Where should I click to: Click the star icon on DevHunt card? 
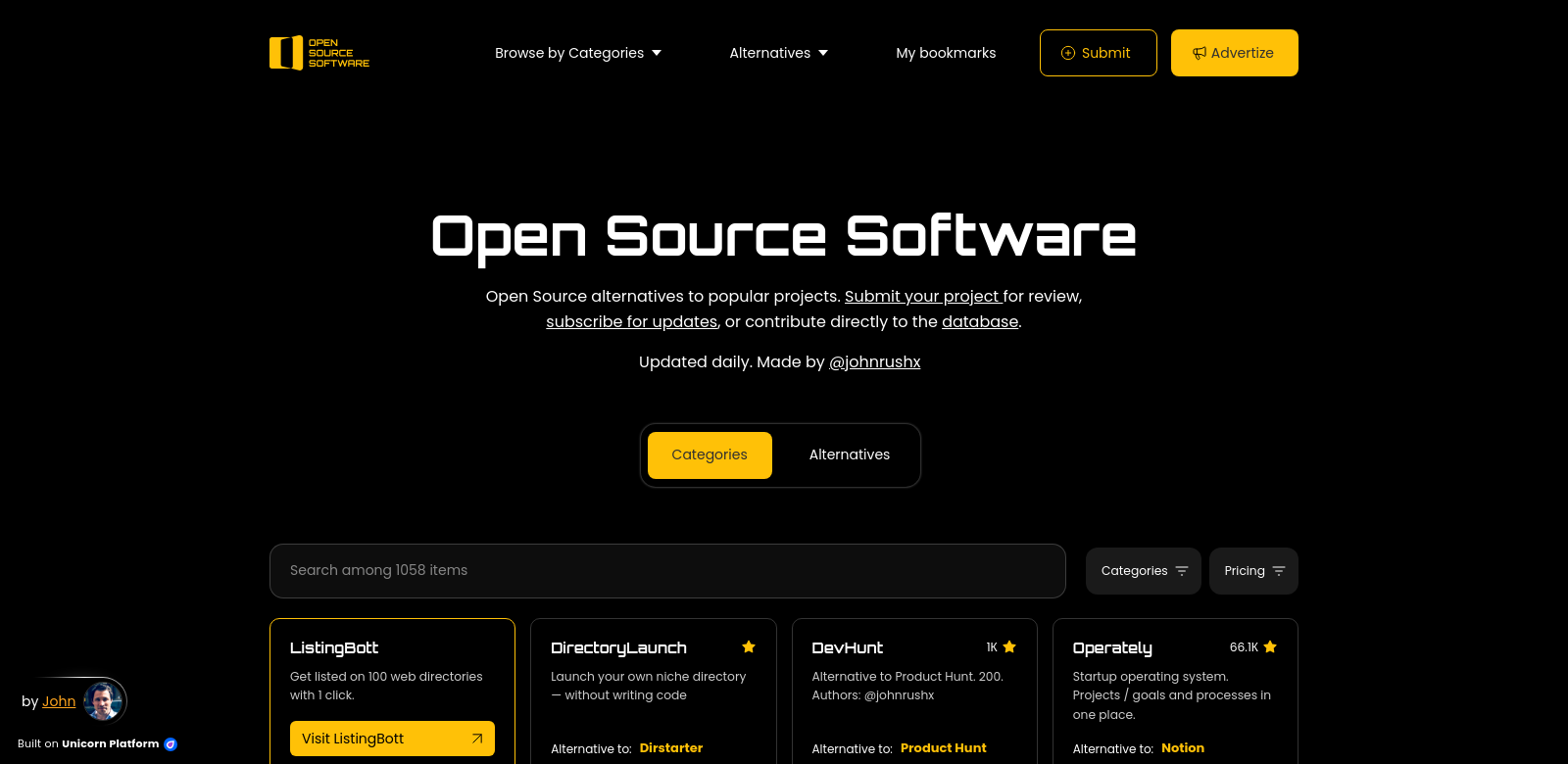coord(1009,646)
